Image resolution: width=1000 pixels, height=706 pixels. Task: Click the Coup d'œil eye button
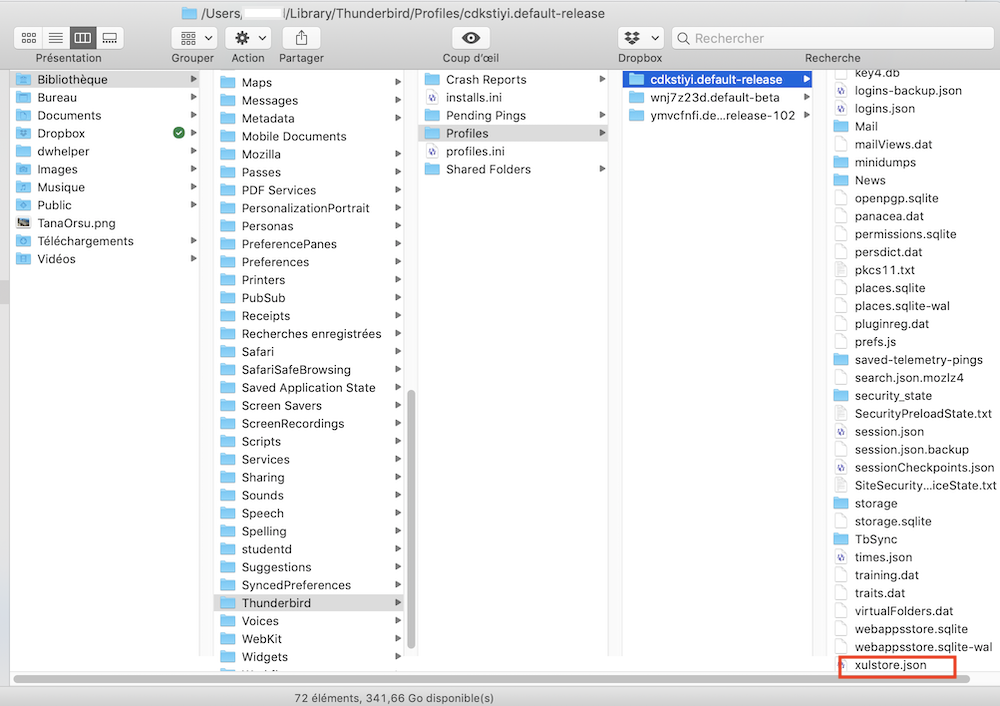pyautogui.click(x=471, y=38)
